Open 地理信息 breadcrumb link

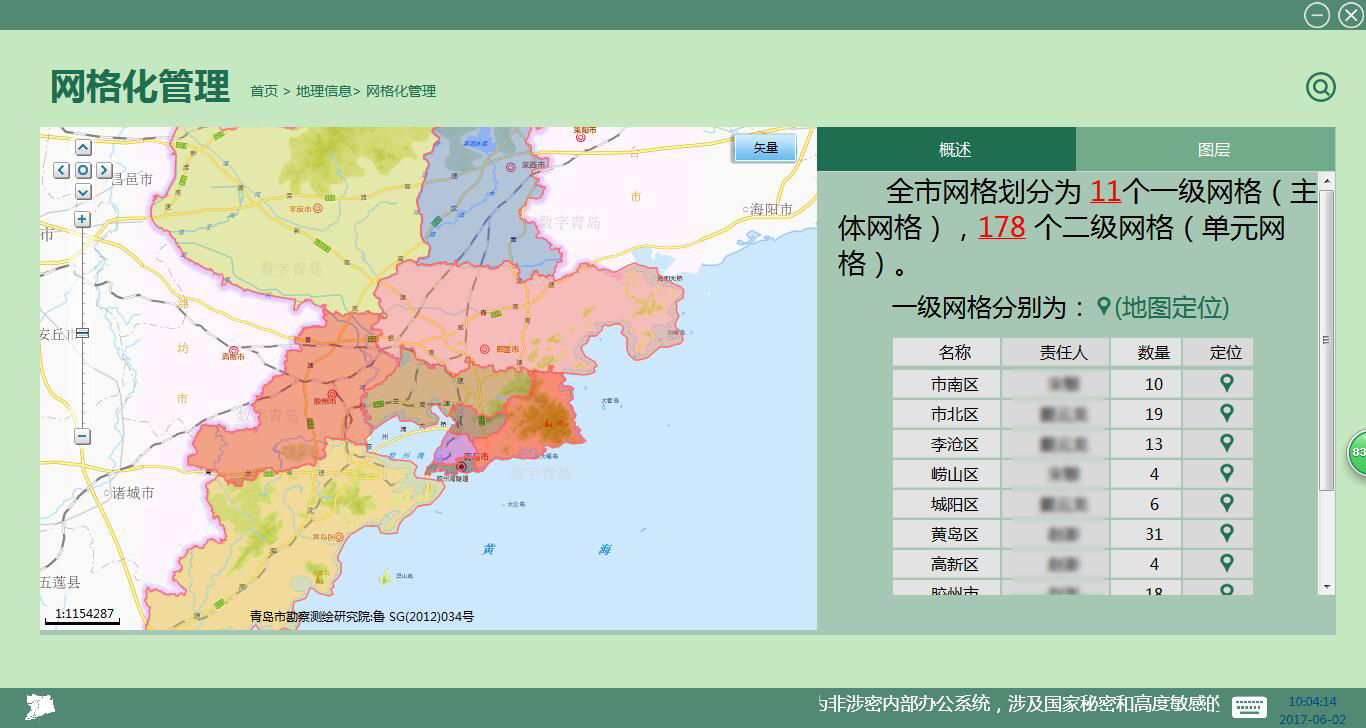tap(323, 91)
